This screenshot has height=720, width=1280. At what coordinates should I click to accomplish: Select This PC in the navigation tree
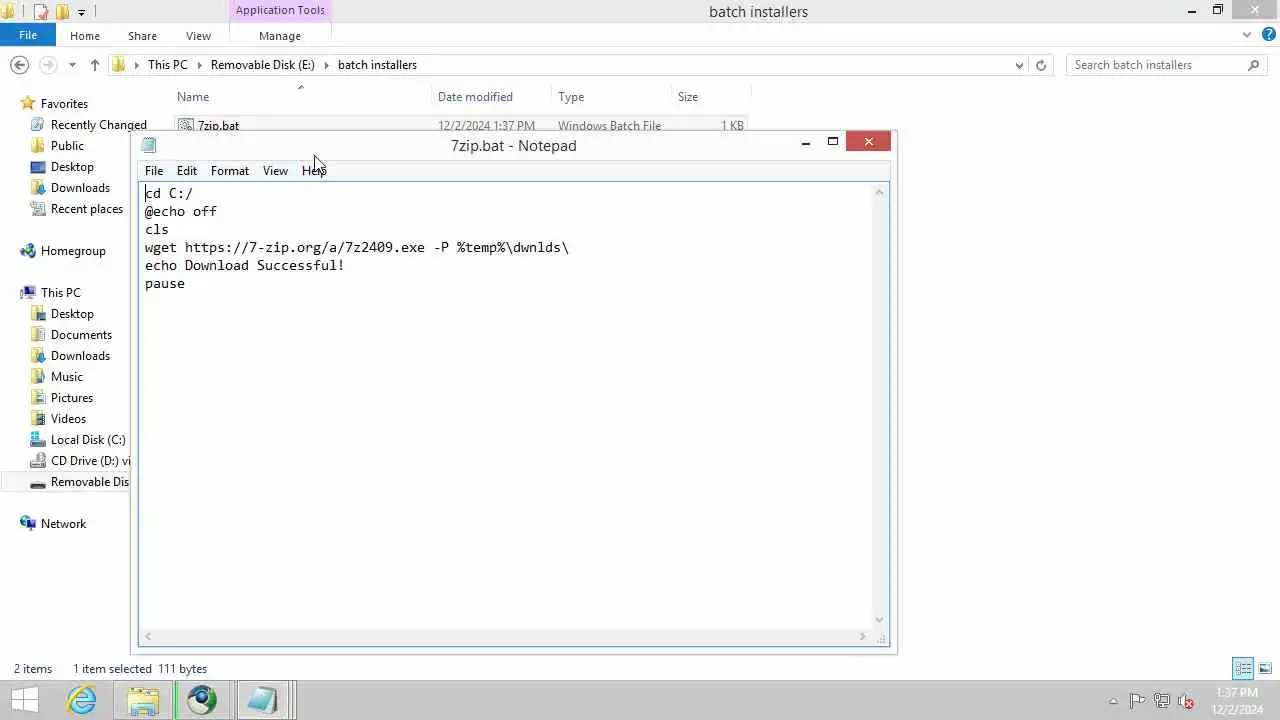coord(60,293)
